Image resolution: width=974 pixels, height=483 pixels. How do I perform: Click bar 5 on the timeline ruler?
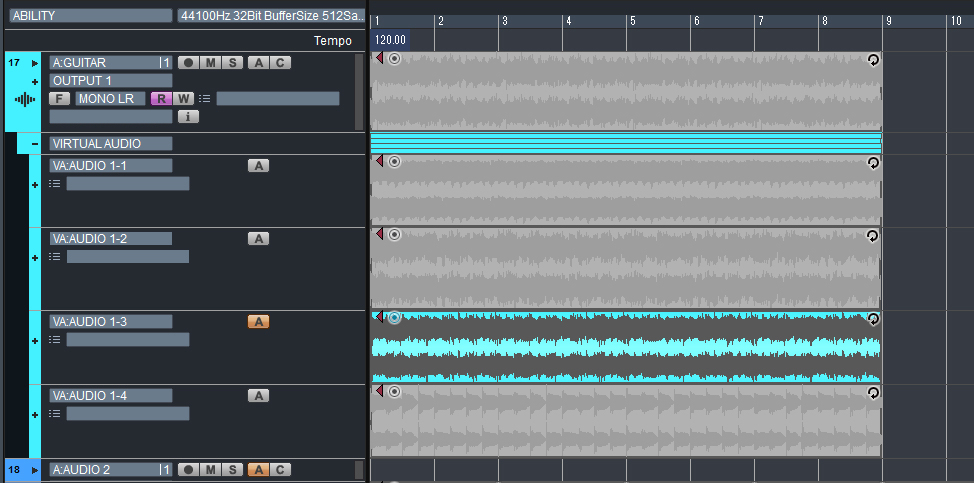(x=632, y=21)
